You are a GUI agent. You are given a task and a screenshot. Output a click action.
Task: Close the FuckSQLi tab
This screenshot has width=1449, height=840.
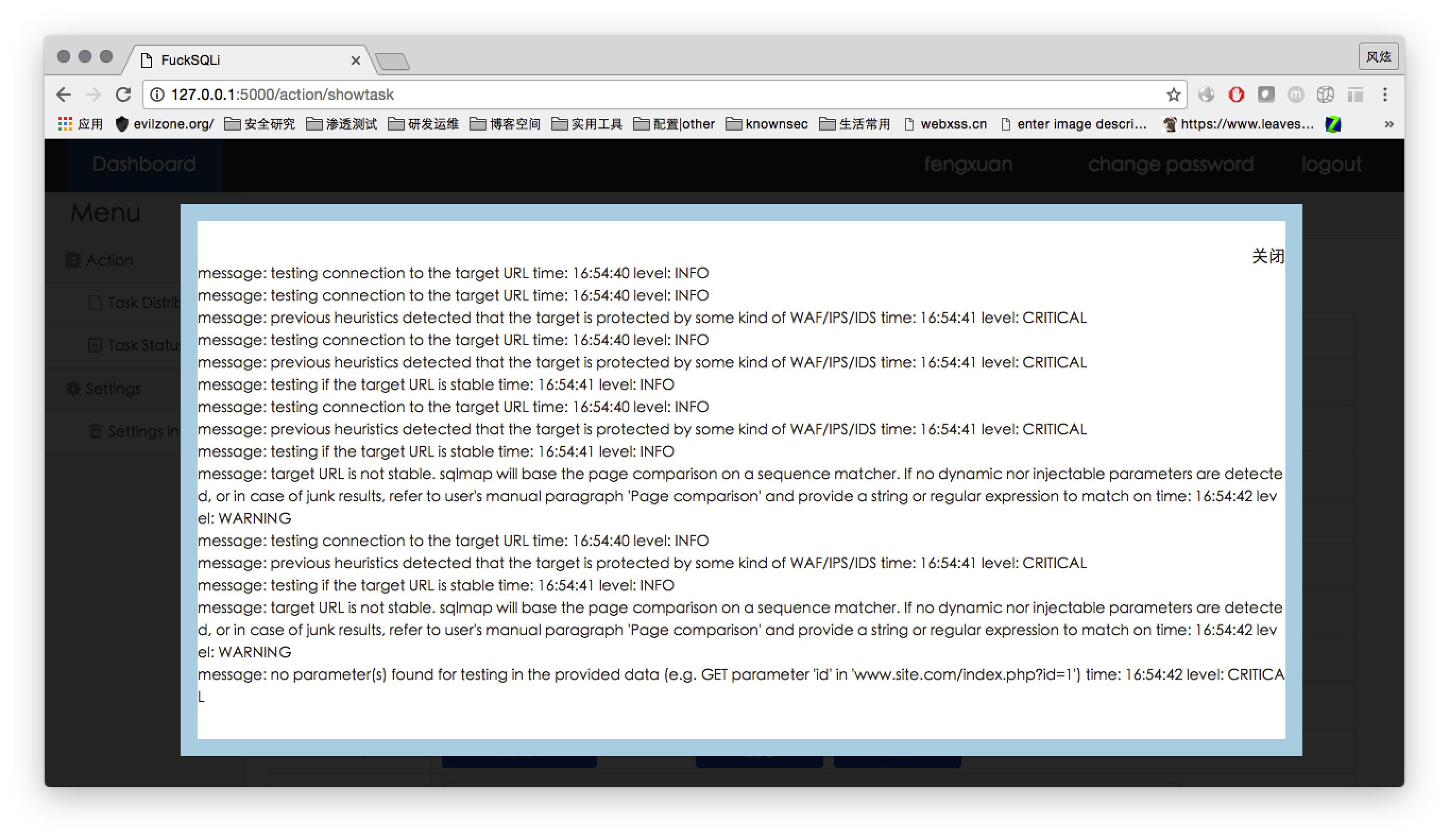355,61
